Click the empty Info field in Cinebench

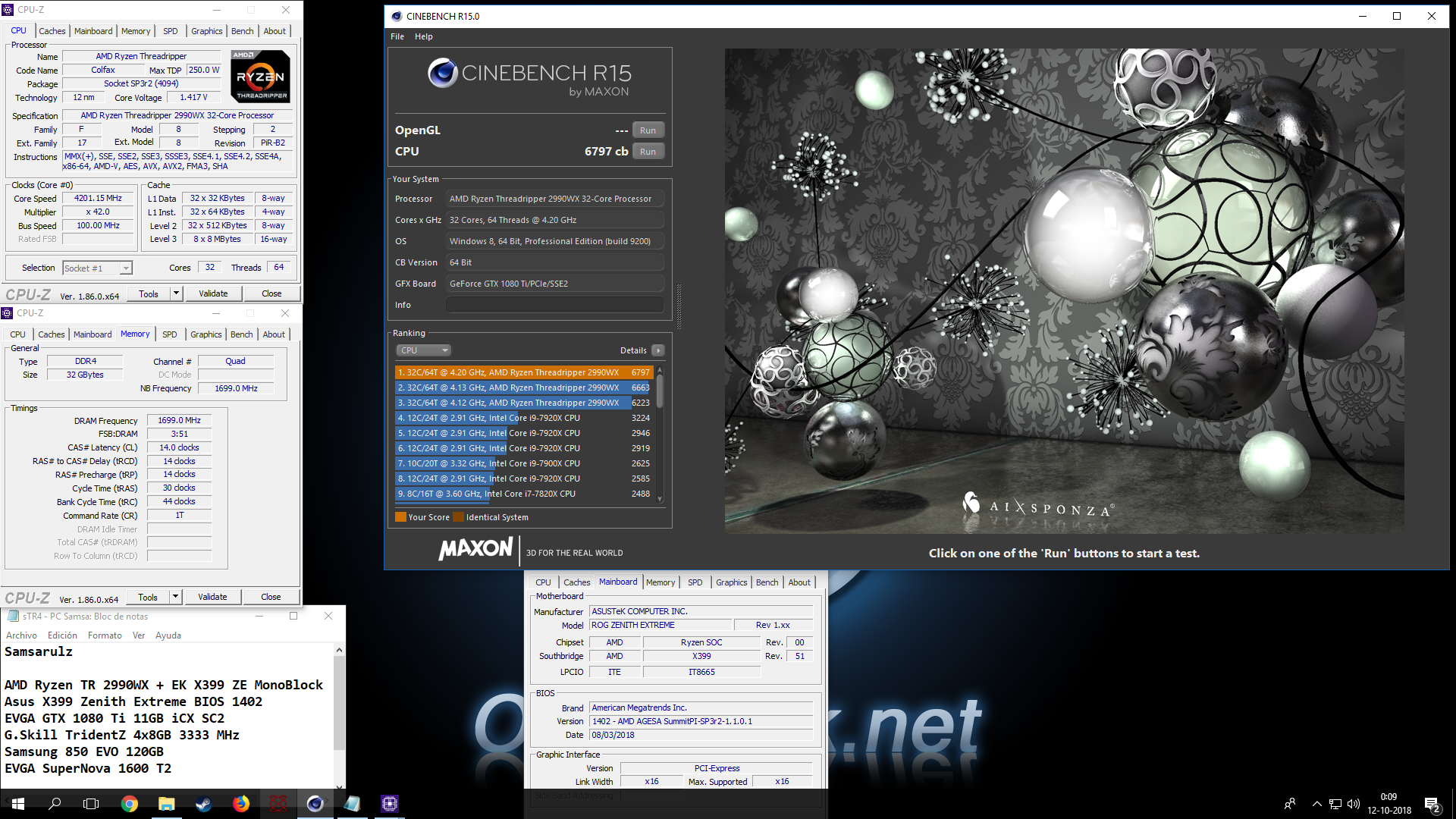(x=555, y=305)
